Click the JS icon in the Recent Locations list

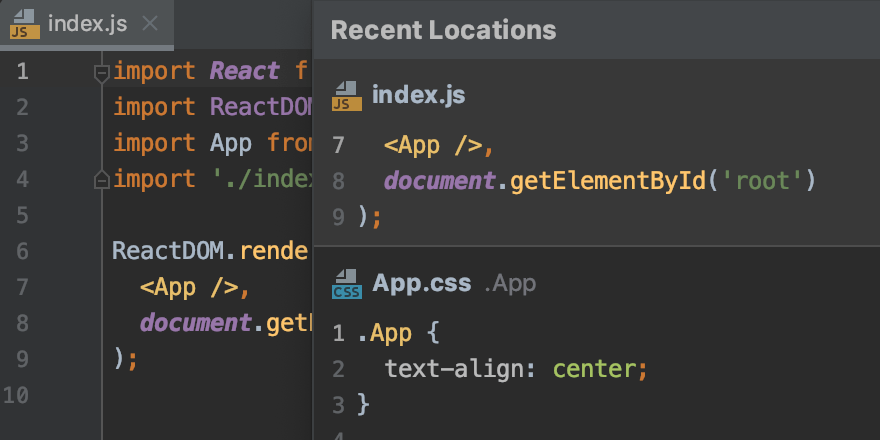pyautogui.click(x=346, y=95)
